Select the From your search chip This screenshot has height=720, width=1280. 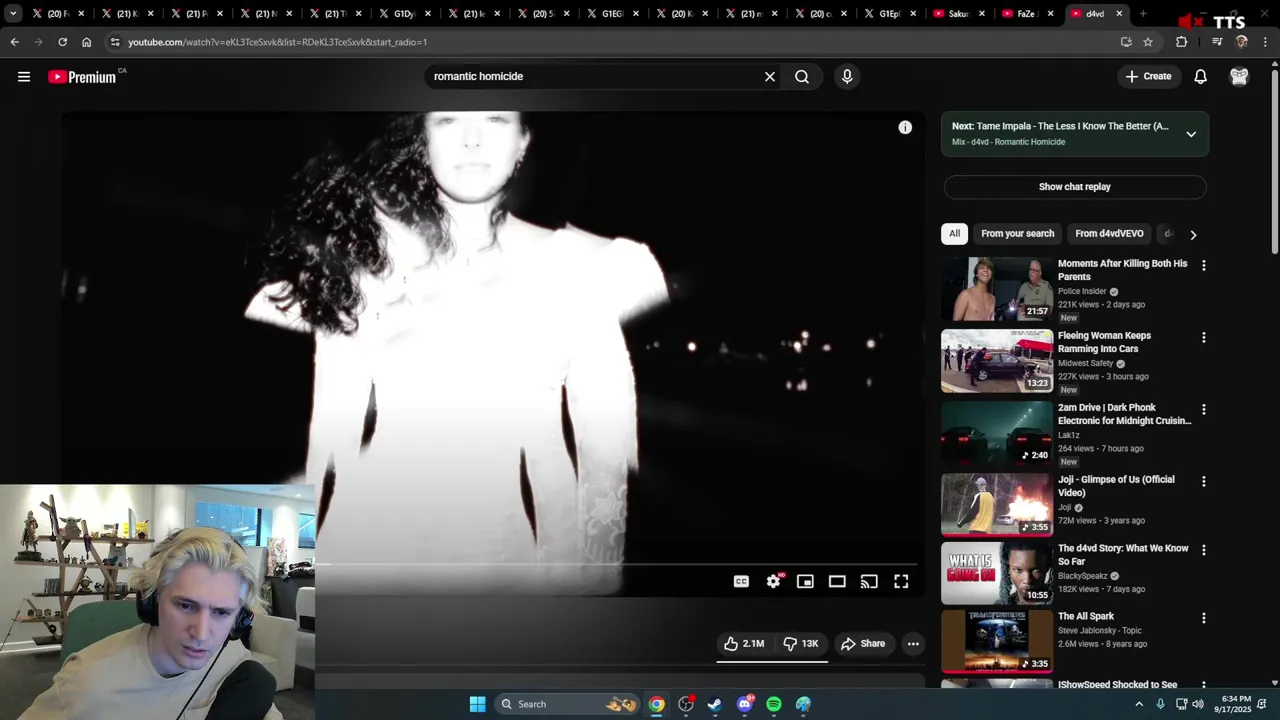(x=1017, y=234)
